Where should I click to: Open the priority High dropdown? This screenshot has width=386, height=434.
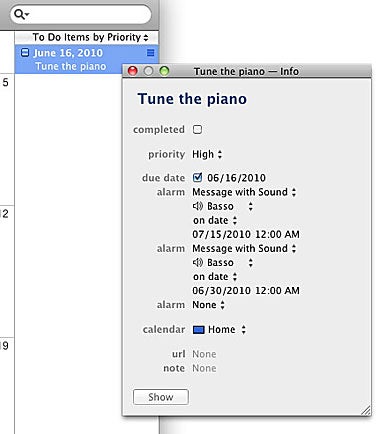click(x=207, y=154)
